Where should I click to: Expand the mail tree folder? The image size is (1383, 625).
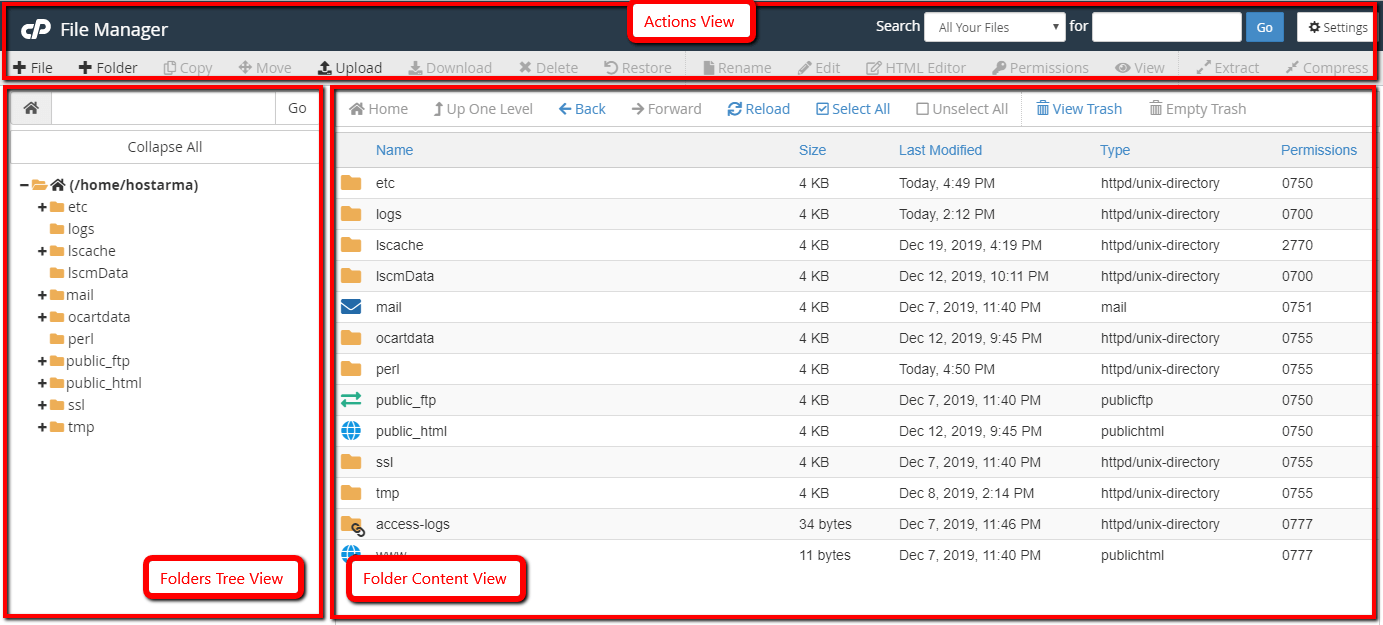tap(42, 295)
